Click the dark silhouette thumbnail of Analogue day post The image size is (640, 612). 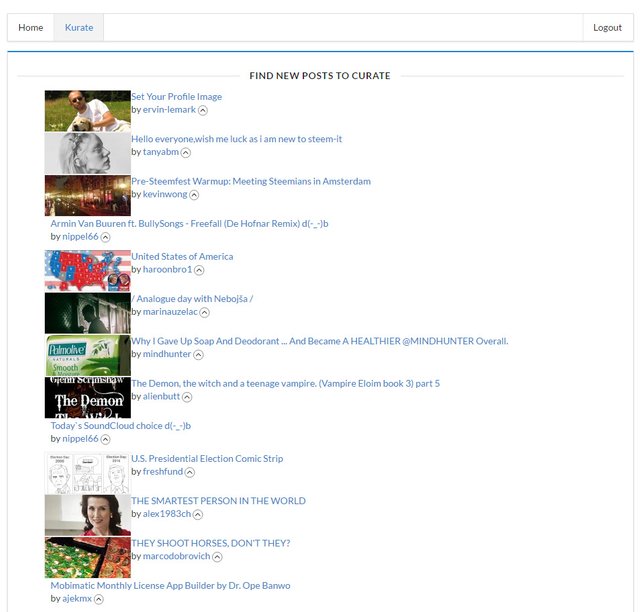[88, 313]
